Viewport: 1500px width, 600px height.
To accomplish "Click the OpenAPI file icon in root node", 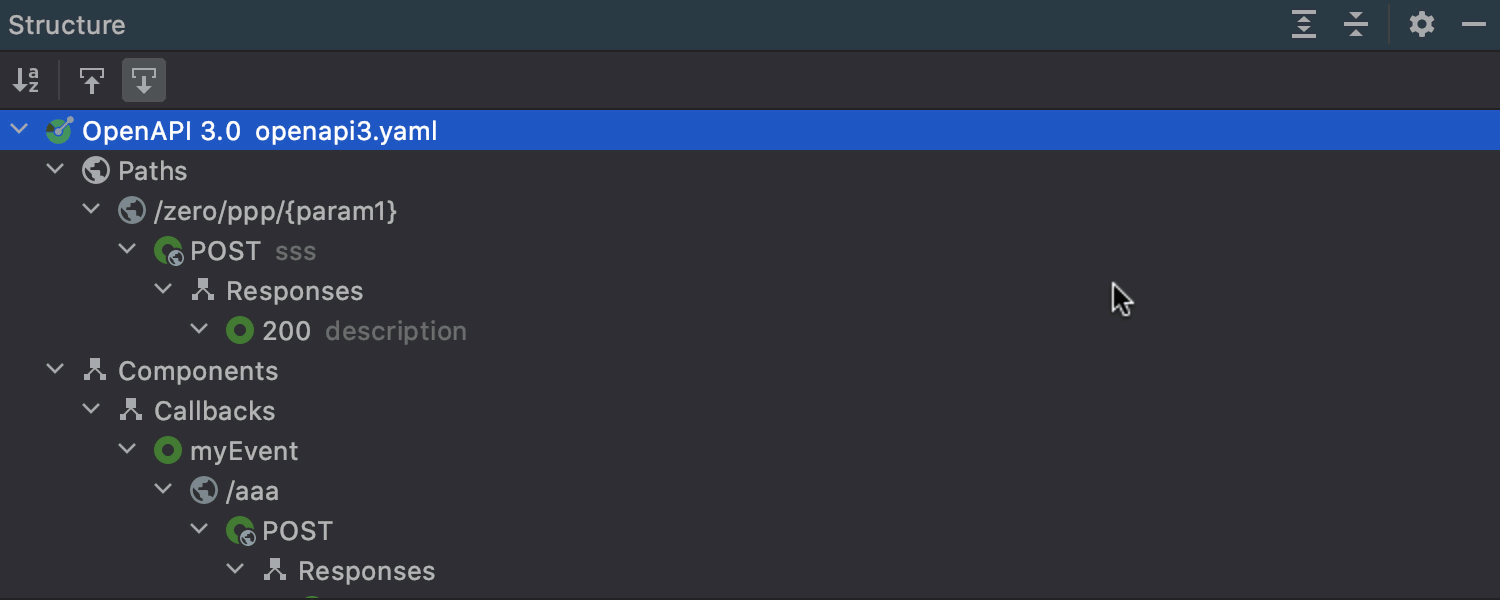I will pyautogui.click(x=60, y=131).
